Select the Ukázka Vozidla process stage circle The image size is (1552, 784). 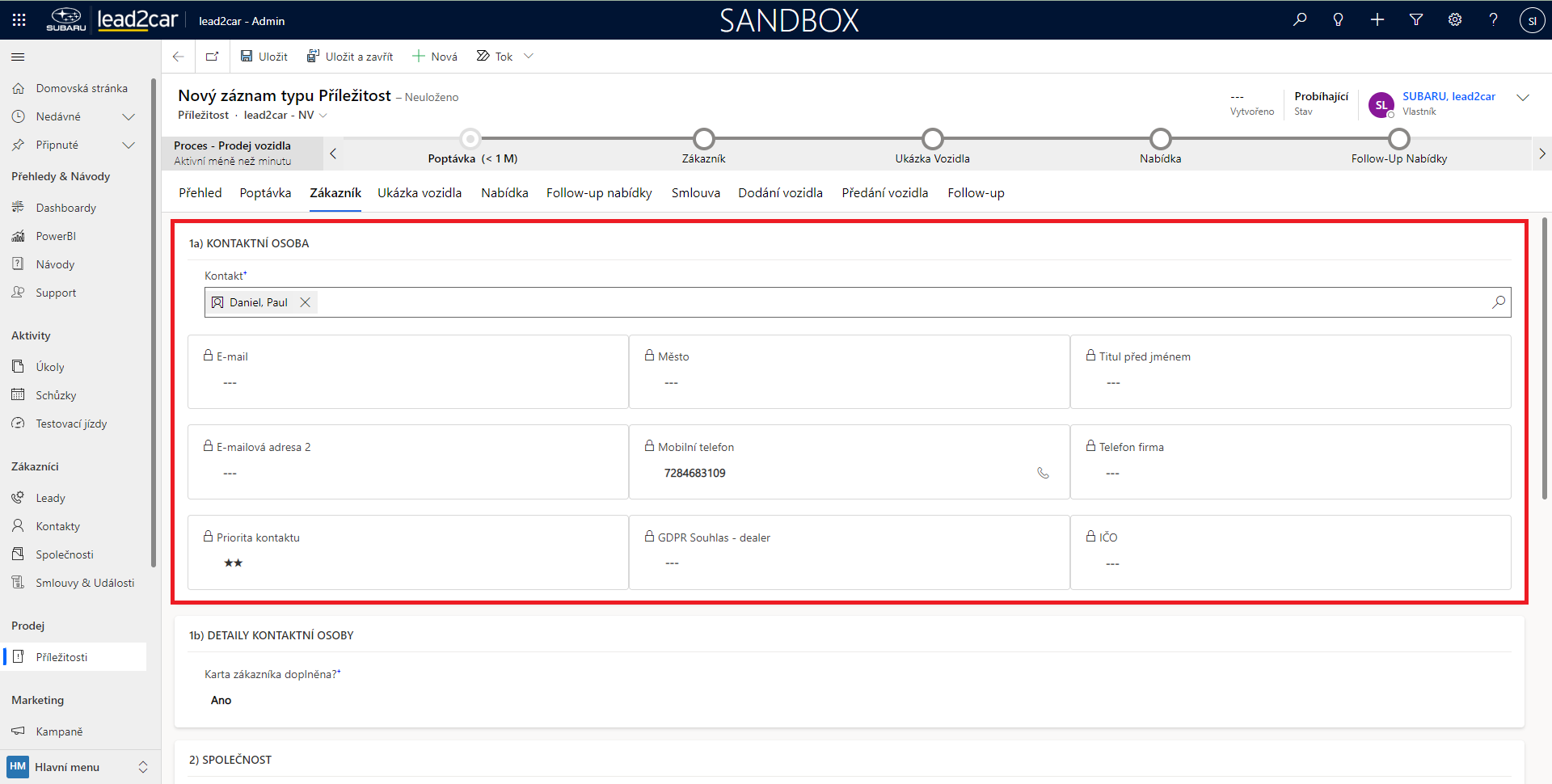coord(932,139)
